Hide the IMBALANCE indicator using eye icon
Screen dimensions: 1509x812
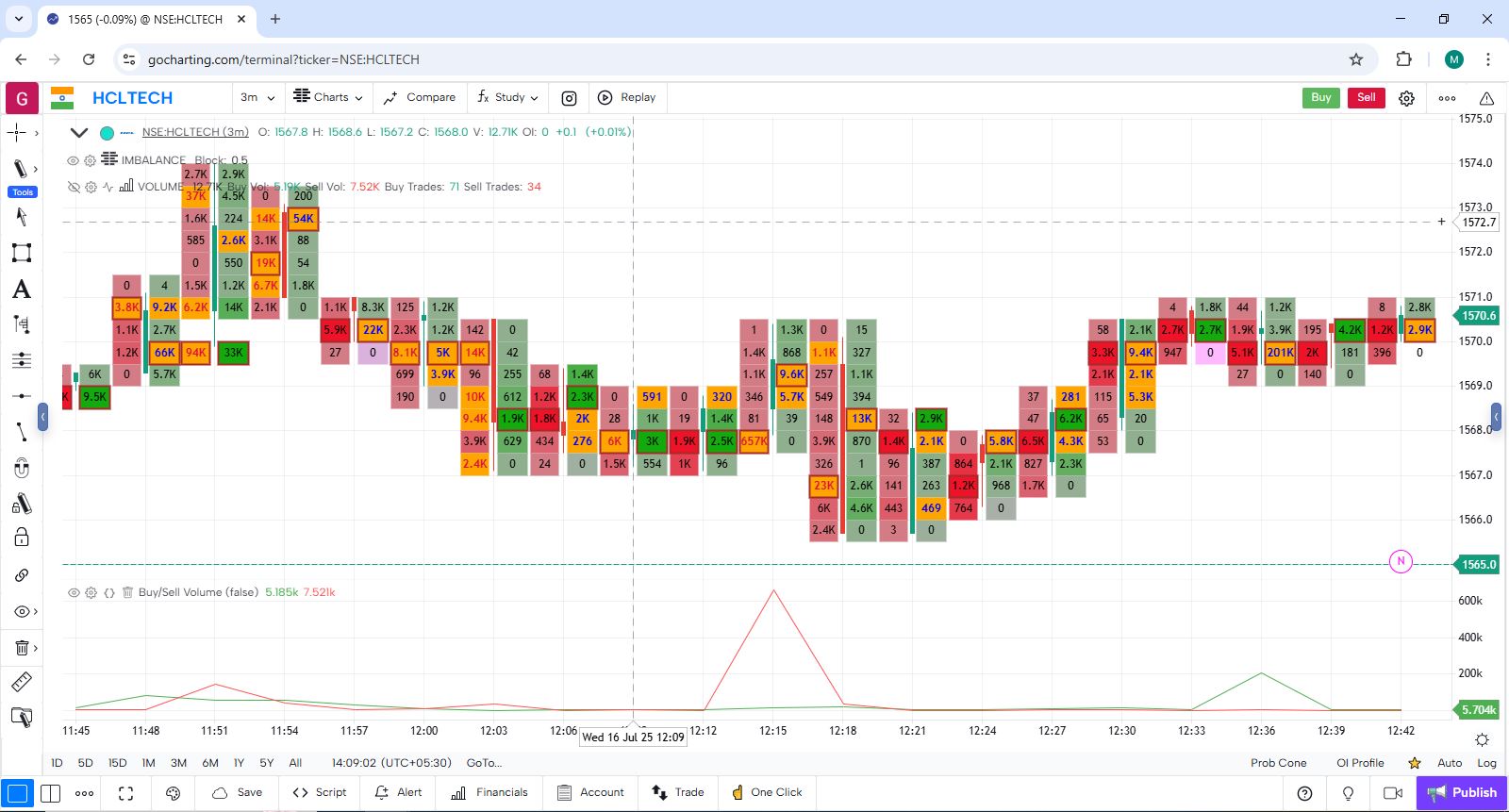(73, 160)
